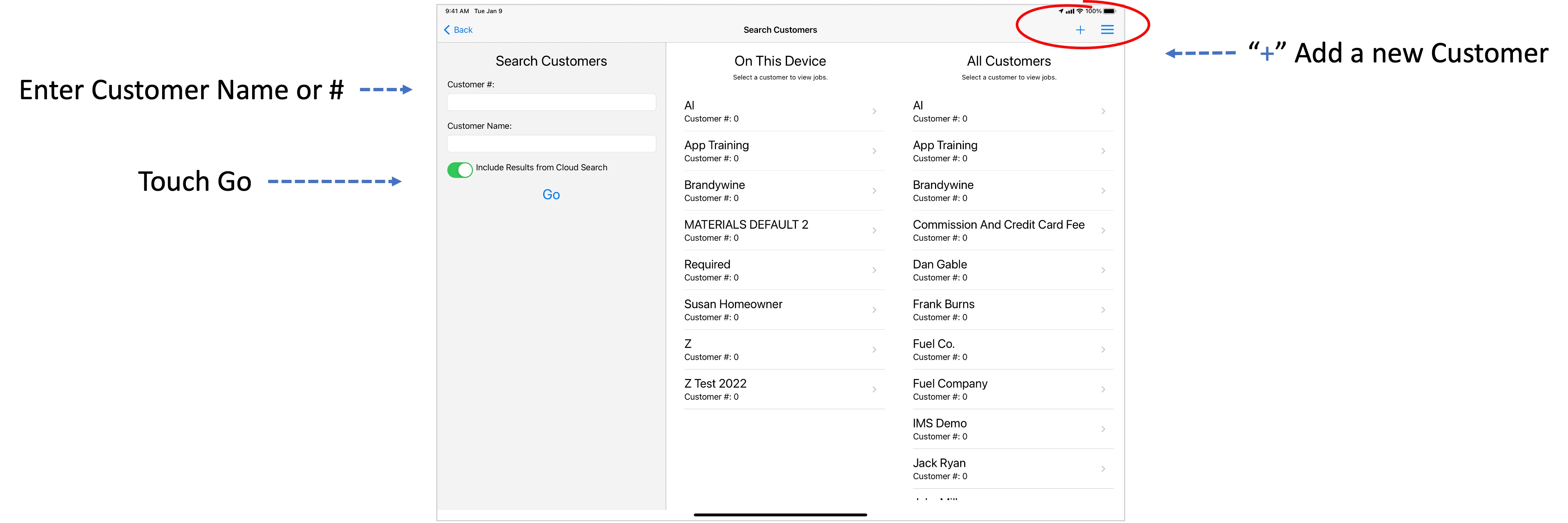Open the hamburger menu icon
The height and width of the screenshot is (523, 1568).
coord(1107,30)
